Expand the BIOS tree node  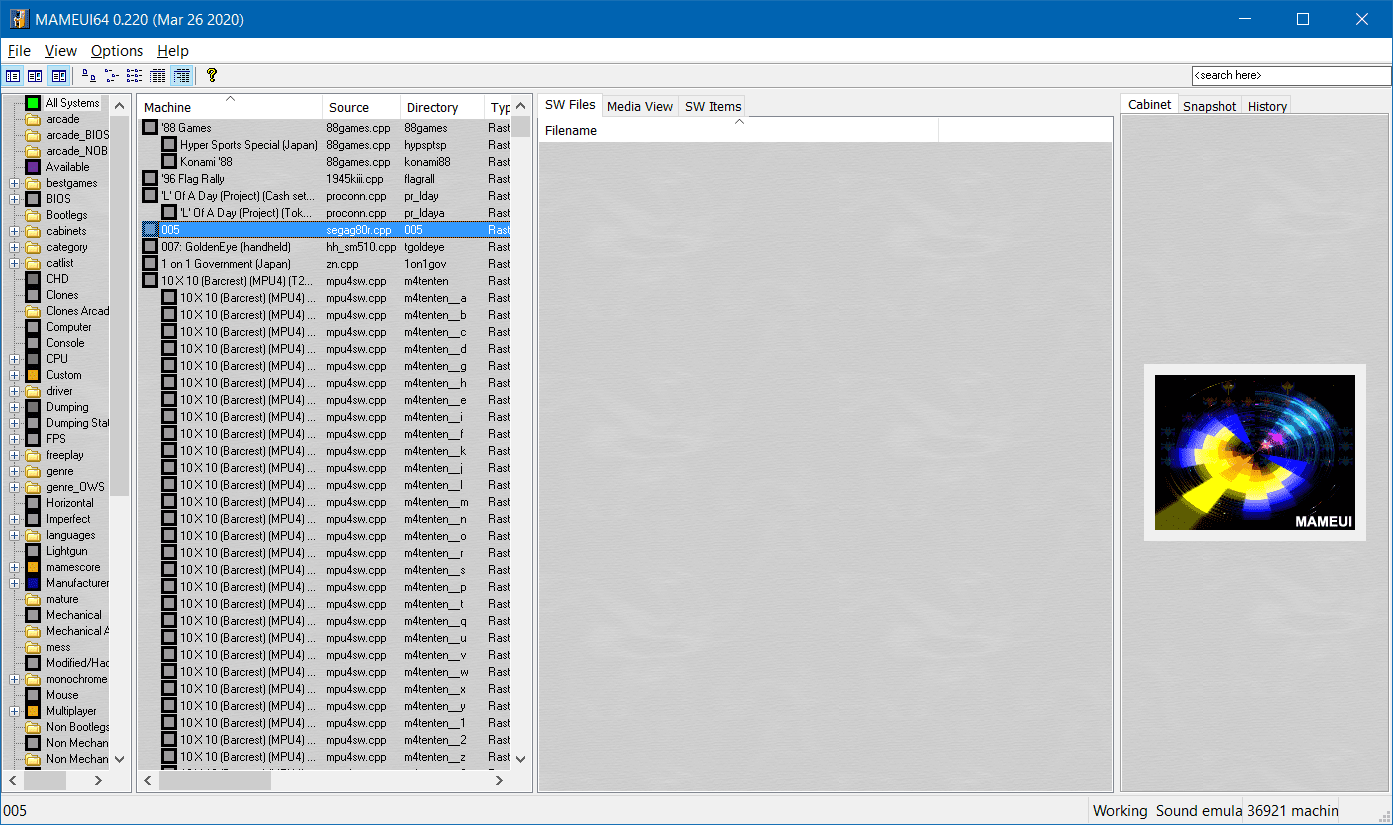click(x=14, y=199)
